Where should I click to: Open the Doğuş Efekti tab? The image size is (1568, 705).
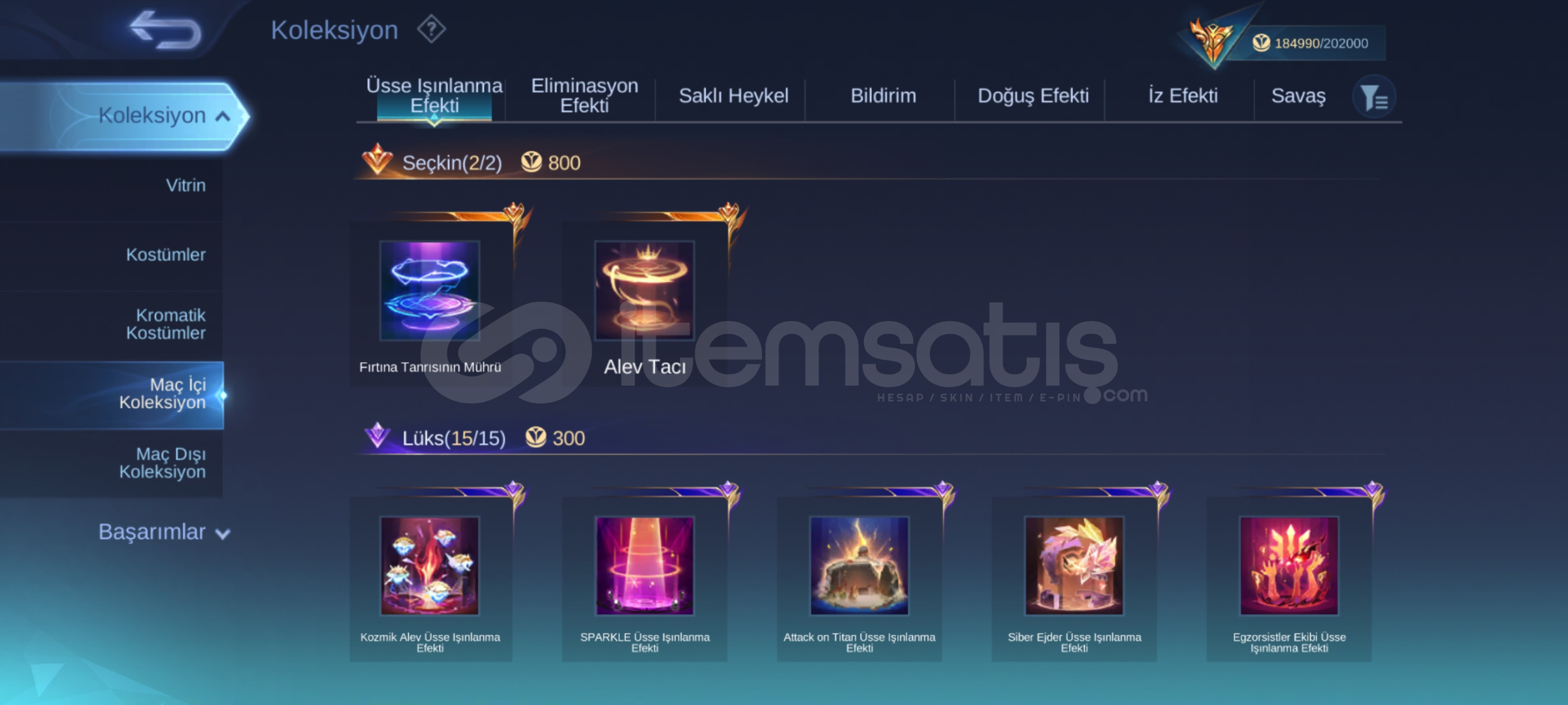(1033, 95)
